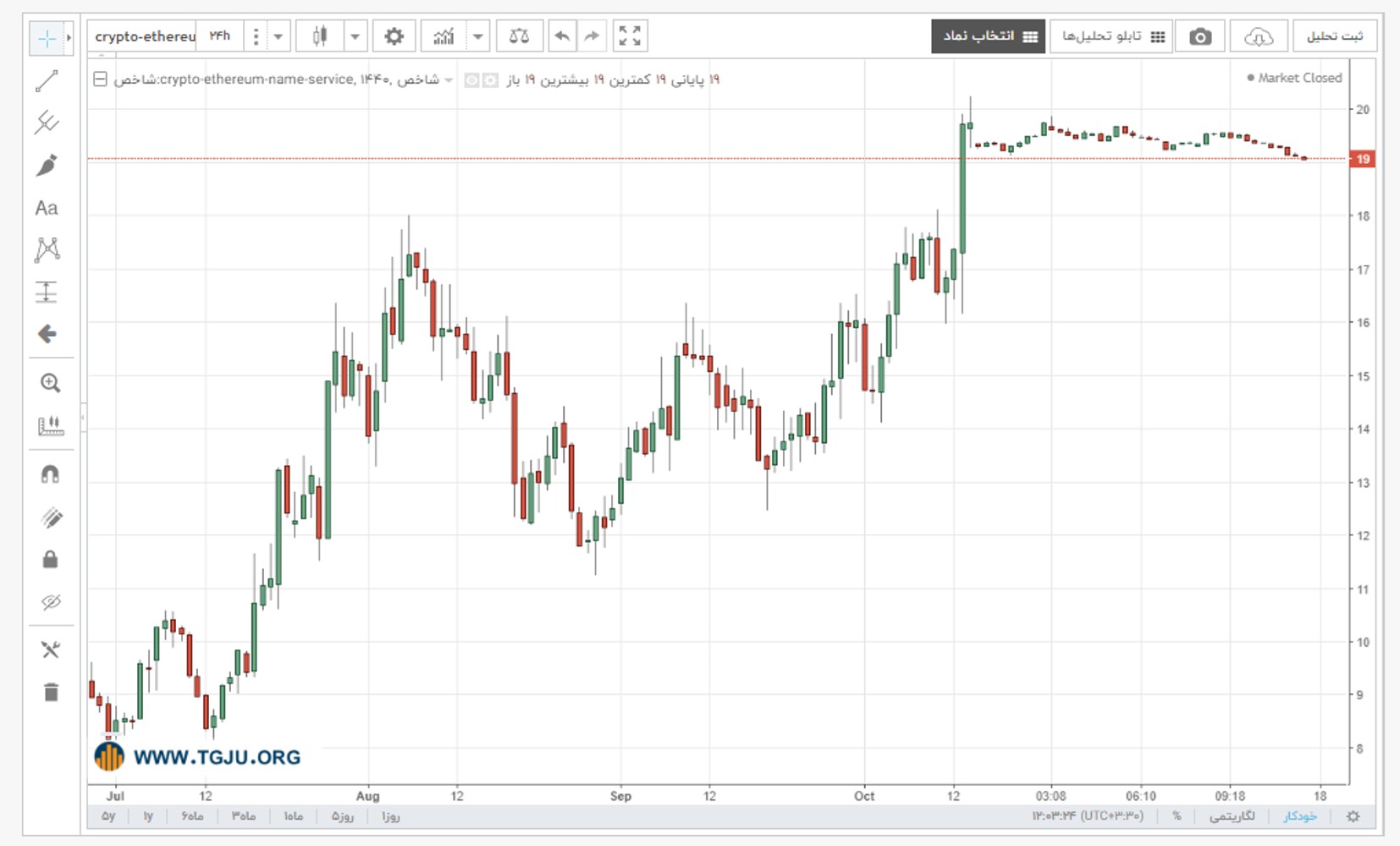The height and width of the screenshot is (846, 1400).
Task: Click the compare scales icon
Action: (519, 36)
